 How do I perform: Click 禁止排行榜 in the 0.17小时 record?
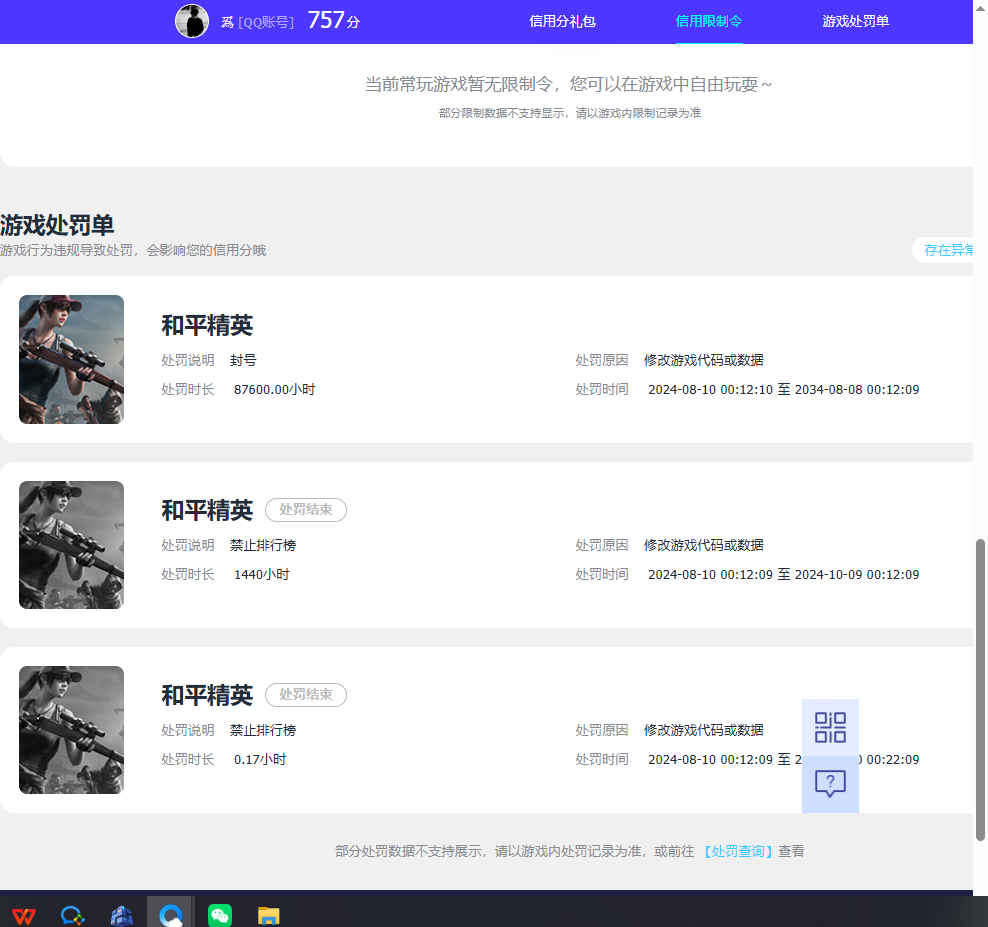pyautogui.click(x=263, y=730)
